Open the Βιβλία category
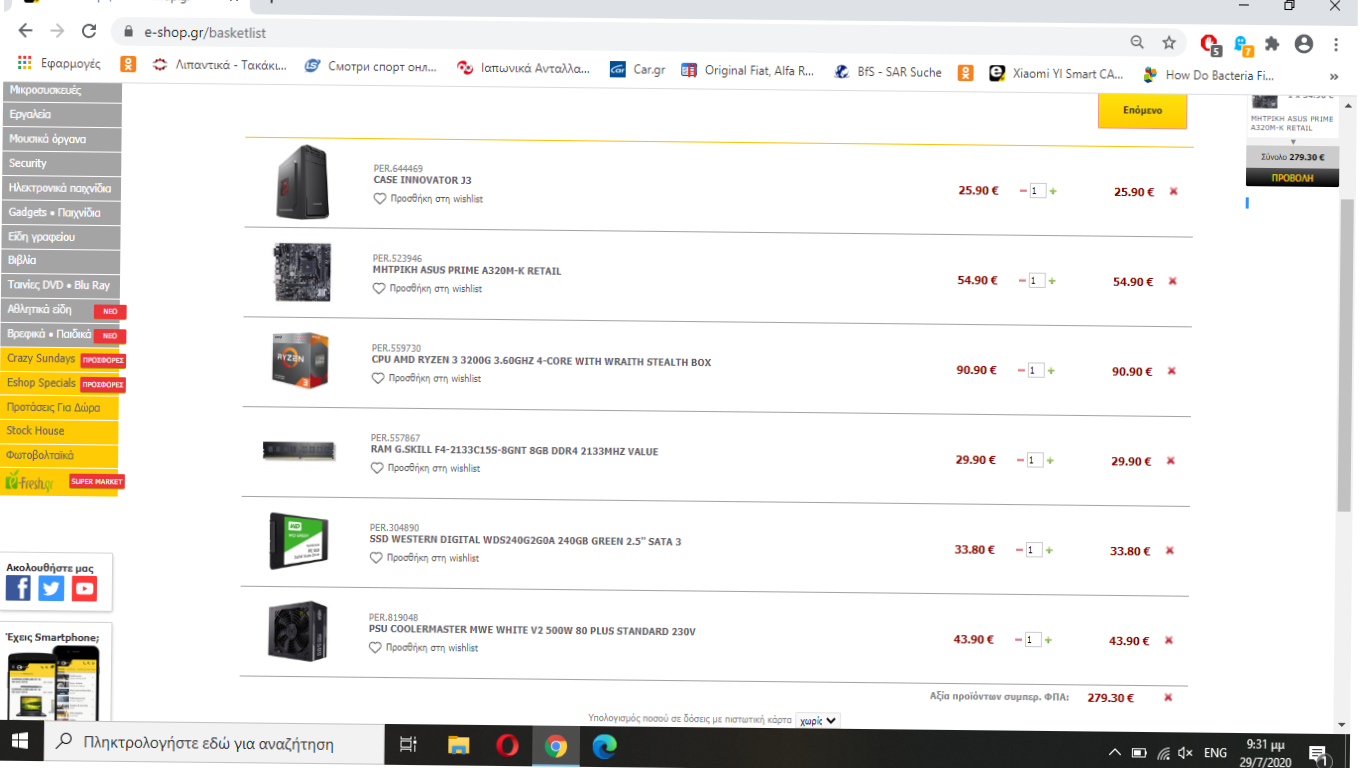The image size is (1366, 768). point(61,260)
